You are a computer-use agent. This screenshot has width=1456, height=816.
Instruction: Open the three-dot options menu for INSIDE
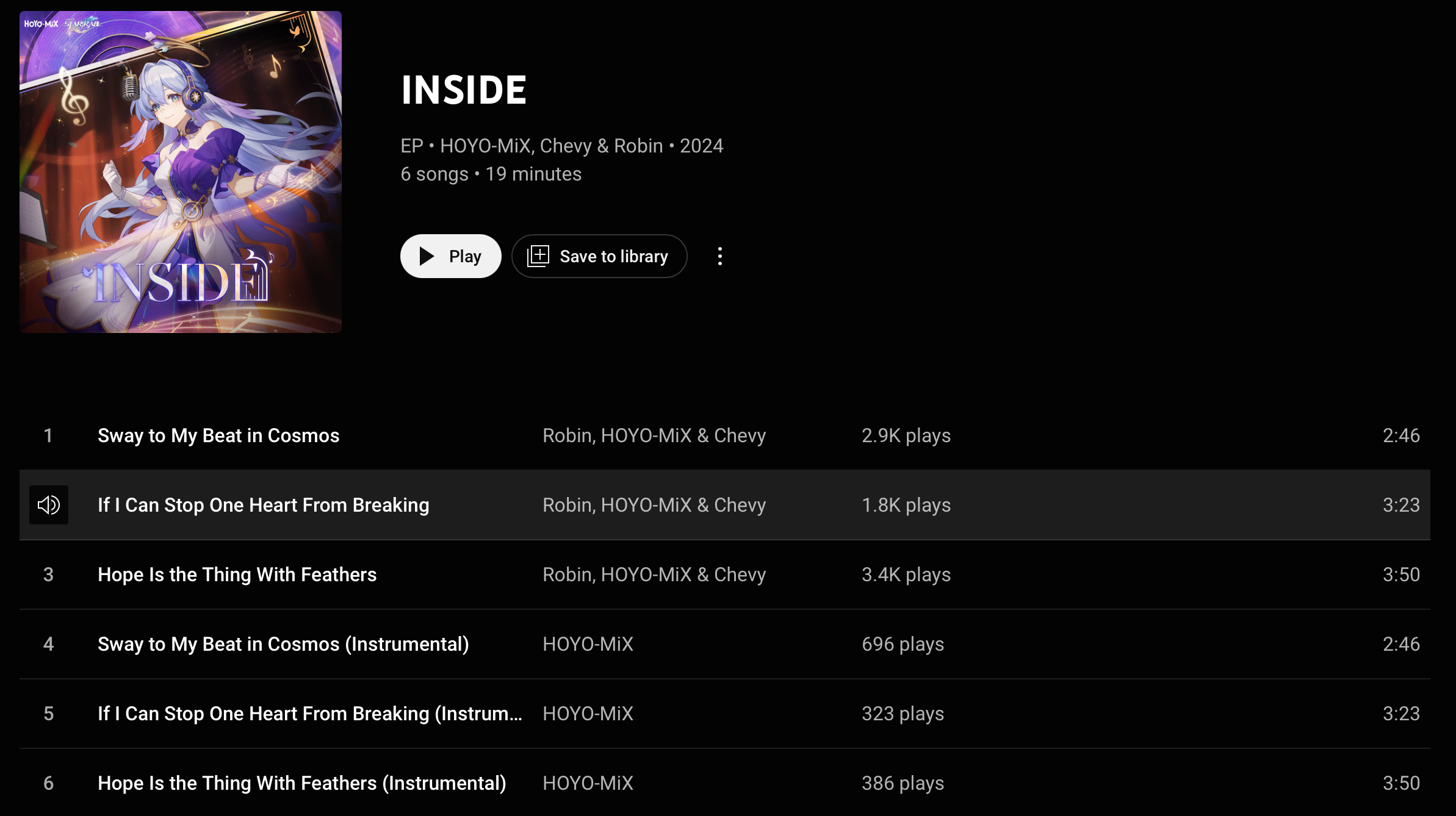click(720, 256)
